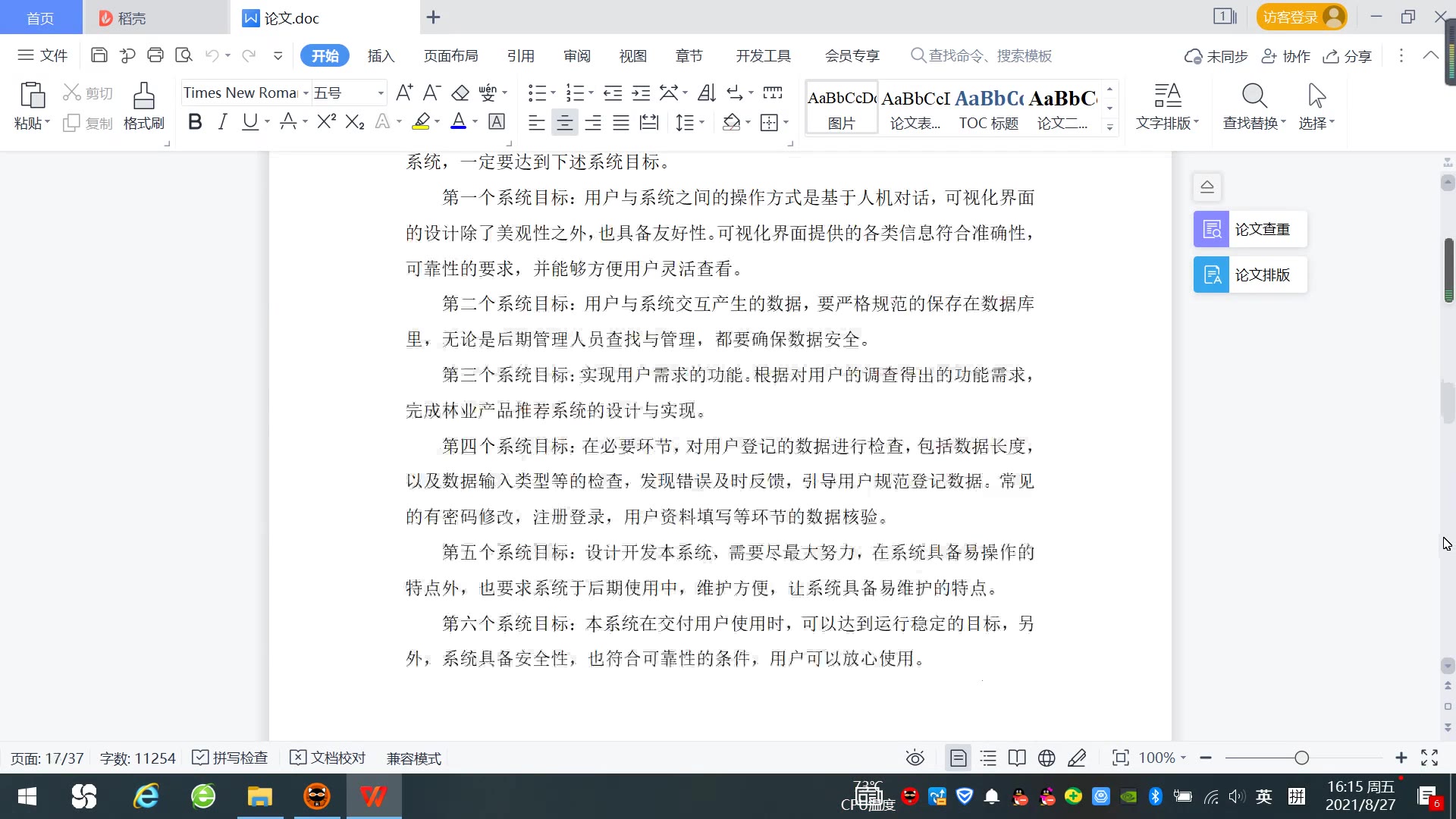
Task: Toggle Underline formatting
Action: coord(249,121)
